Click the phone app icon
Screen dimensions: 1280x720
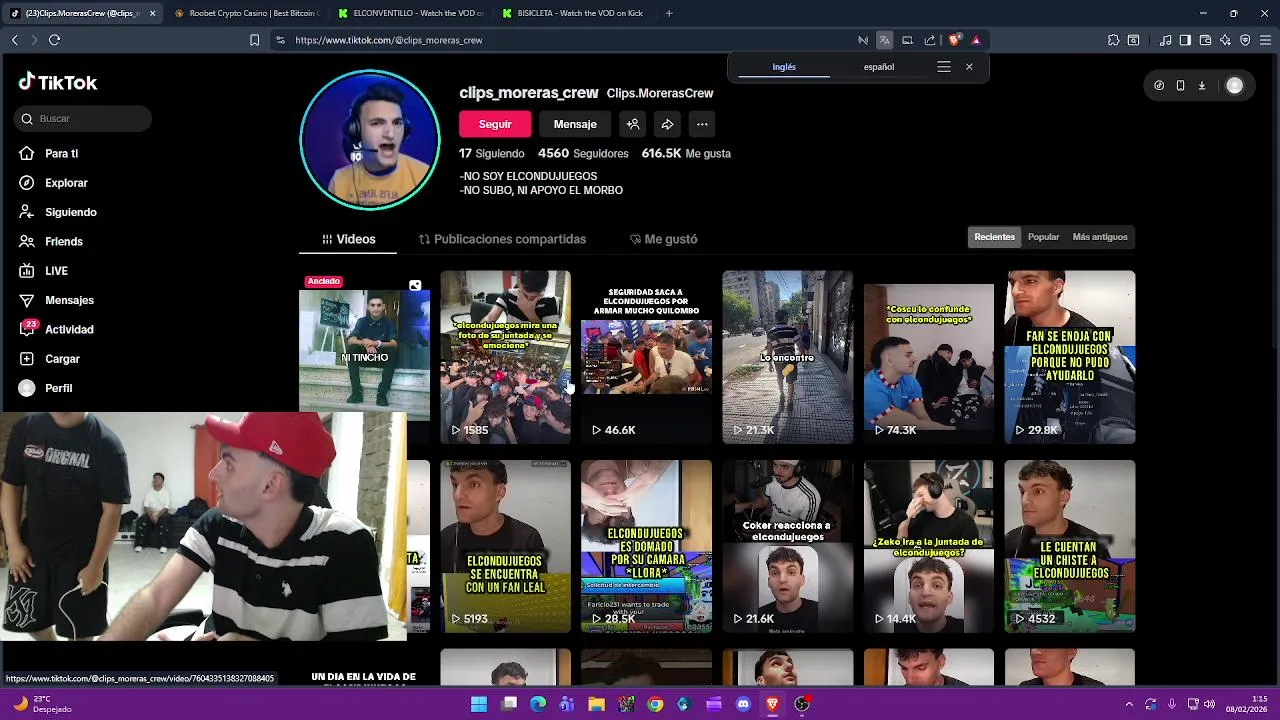tap(1180, 86)
